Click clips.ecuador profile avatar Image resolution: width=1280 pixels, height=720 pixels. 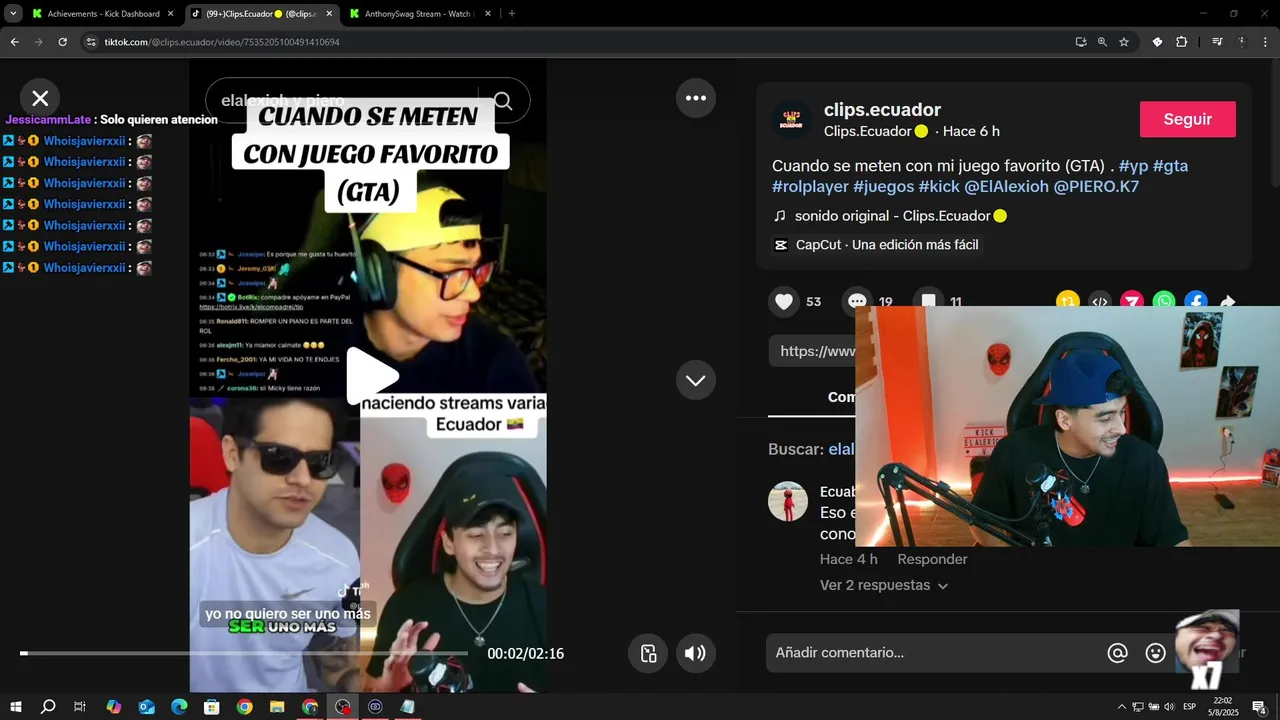coord(791,119)
